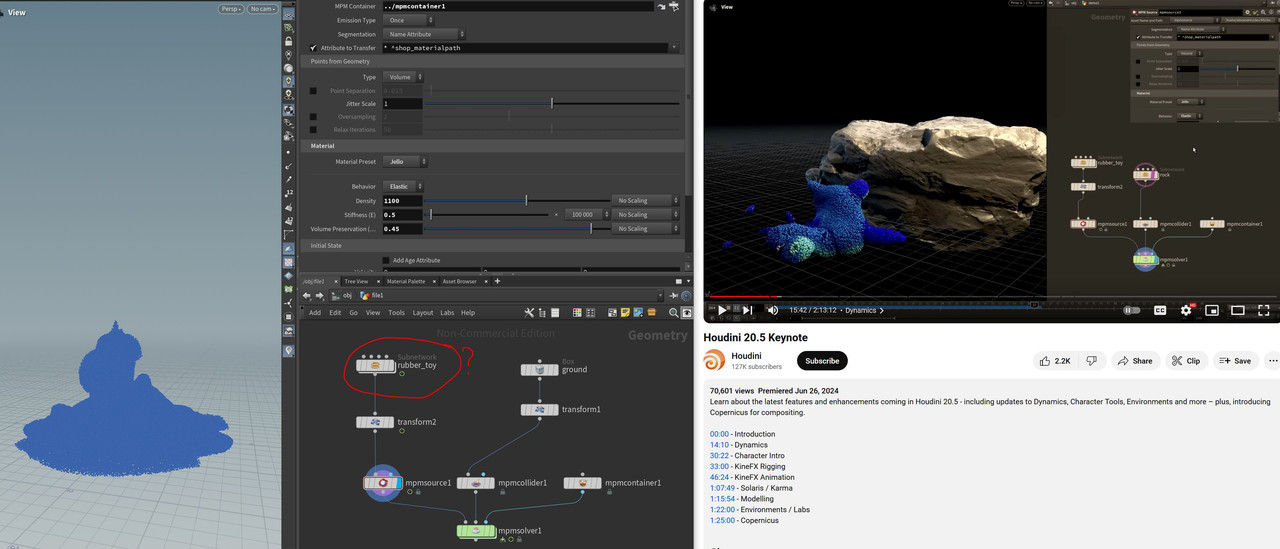The width and height of the screenshot is (1280, 549).
Task: Adjust the Volume Preservation slider
Action: click(x=517, y=228)
